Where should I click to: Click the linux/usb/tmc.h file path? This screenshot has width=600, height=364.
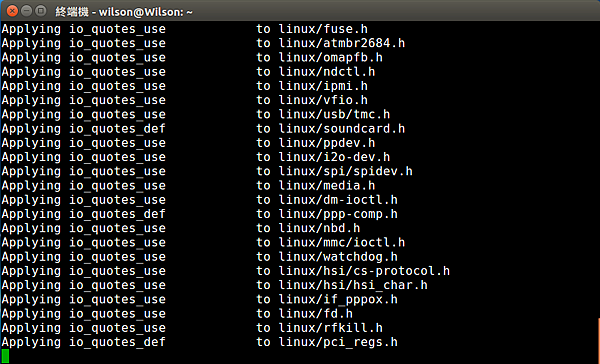click(x=334, y=114)
